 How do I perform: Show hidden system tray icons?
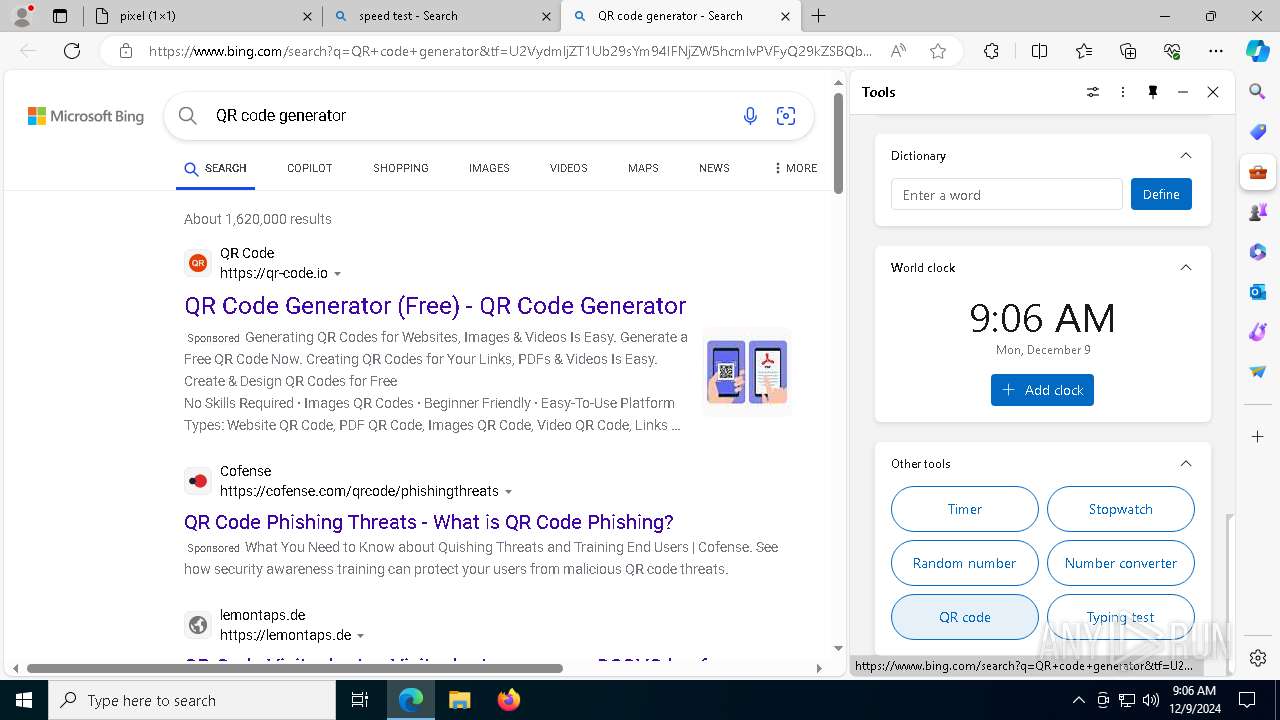click(x=1078, y=700)
